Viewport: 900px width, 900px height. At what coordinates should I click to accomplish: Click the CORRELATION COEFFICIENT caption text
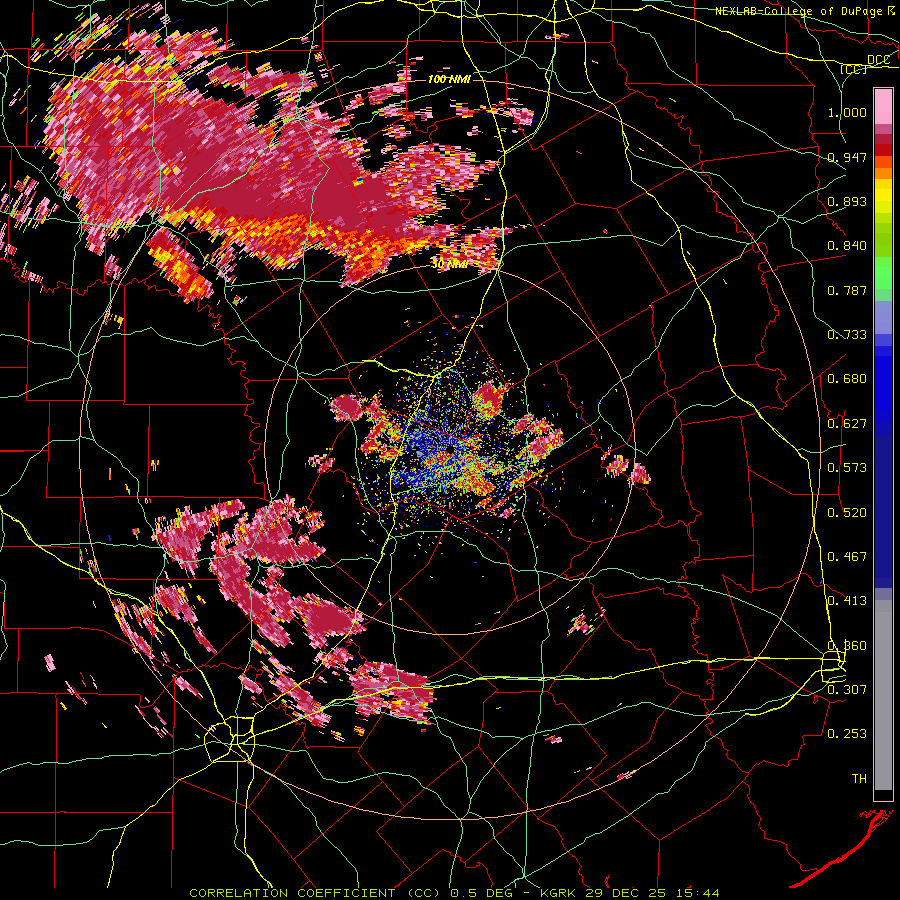292,893
